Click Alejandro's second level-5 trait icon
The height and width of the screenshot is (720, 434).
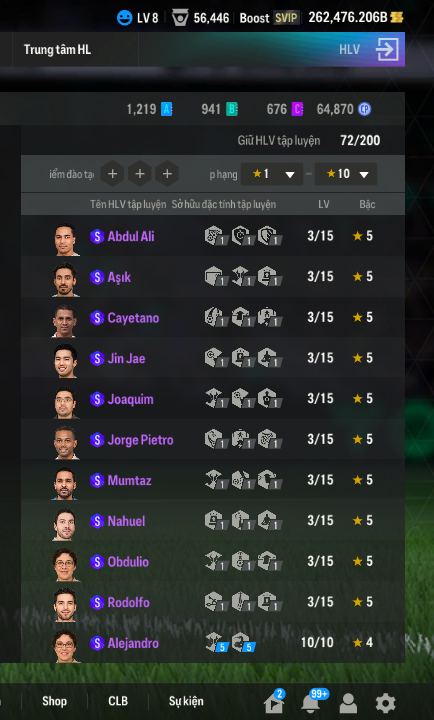[x=242, y=642]
